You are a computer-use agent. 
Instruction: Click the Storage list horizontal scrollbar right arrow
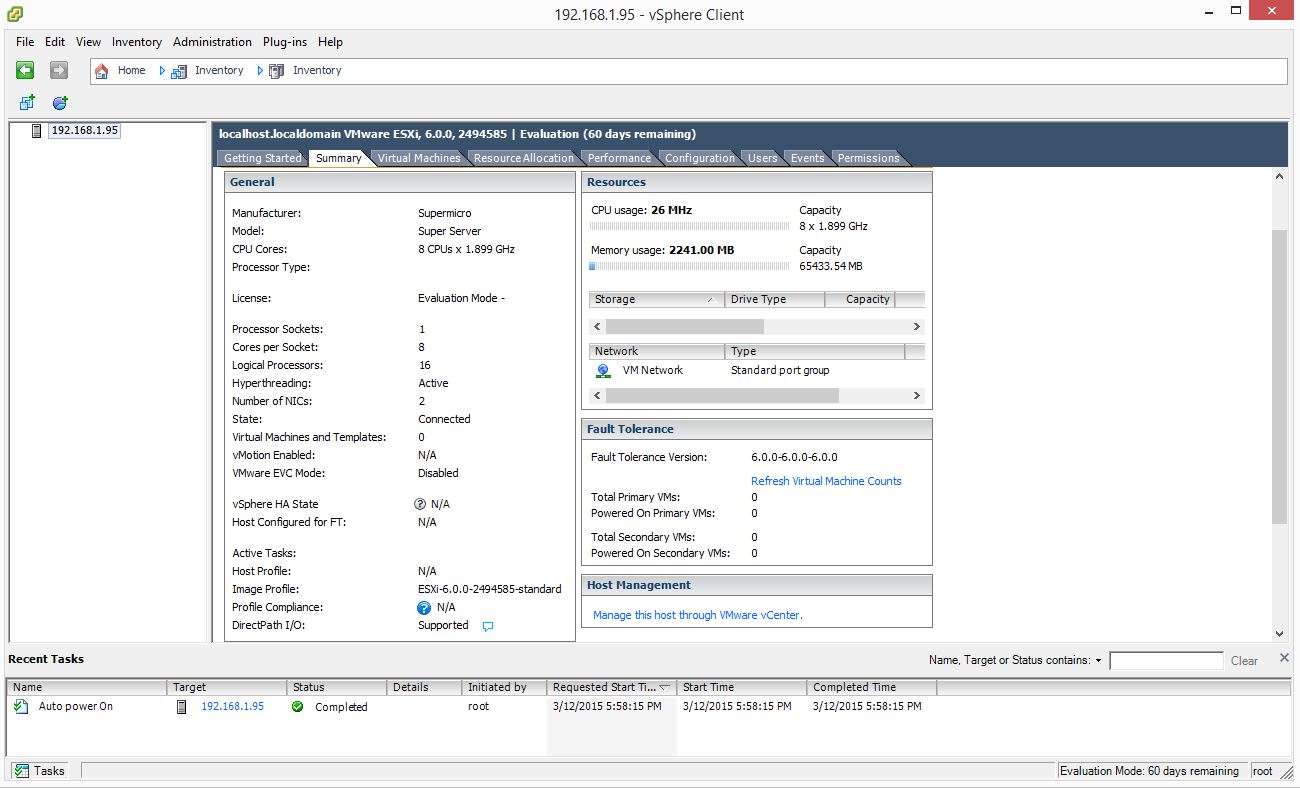pyautogui.click(x=916, y=327)
